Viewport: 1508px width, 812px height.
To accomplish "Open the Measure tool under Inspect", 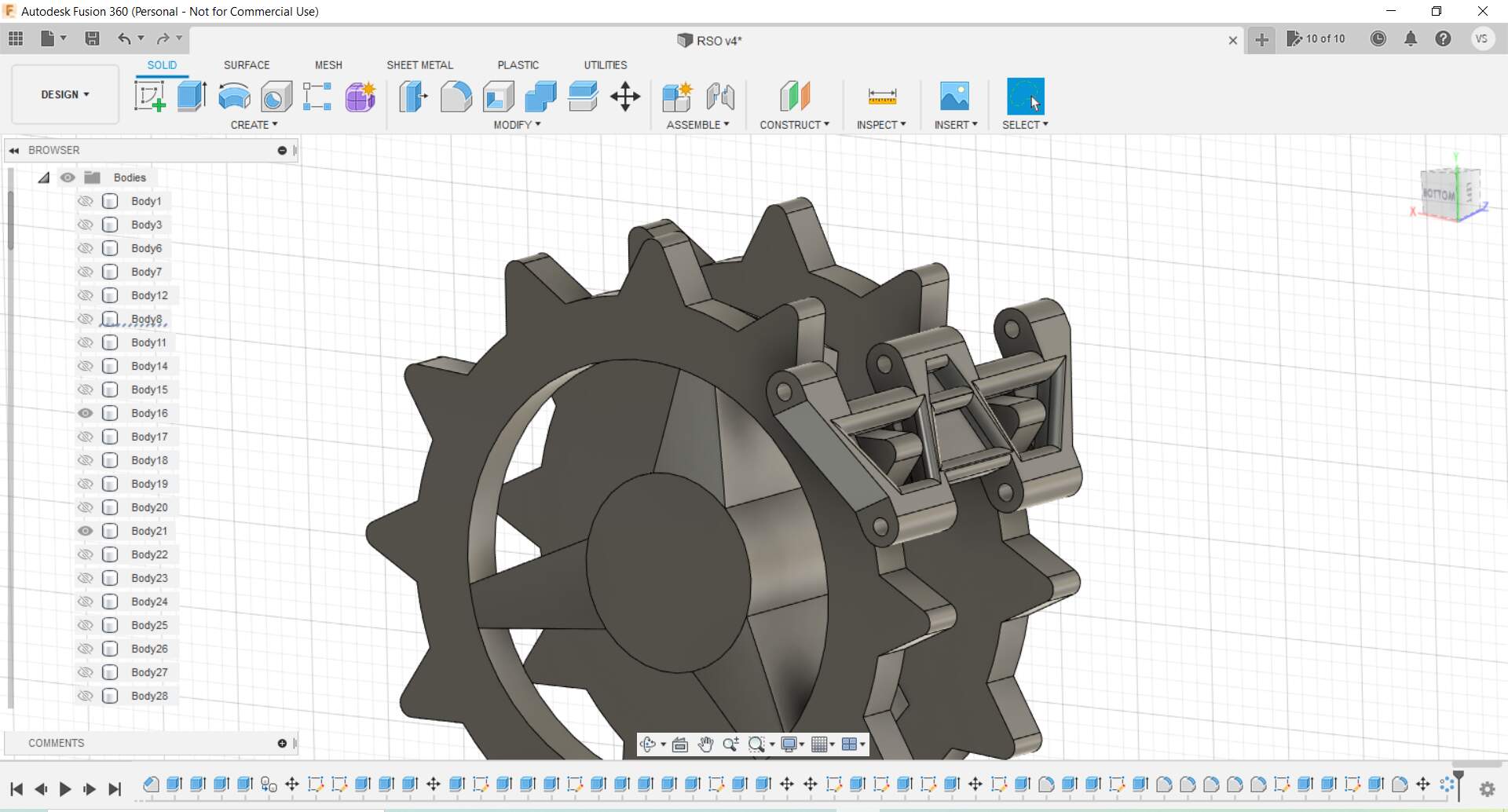I will point(882,97).
